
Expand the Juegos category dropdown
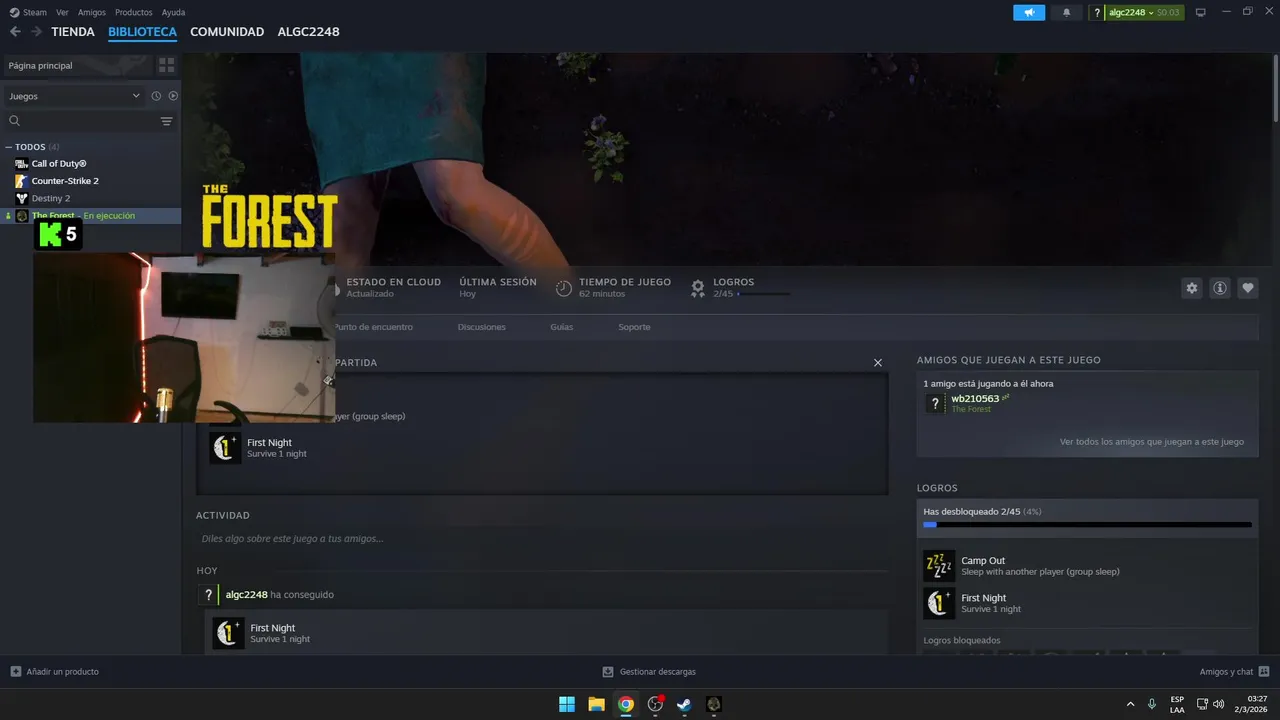click(75, 96)
